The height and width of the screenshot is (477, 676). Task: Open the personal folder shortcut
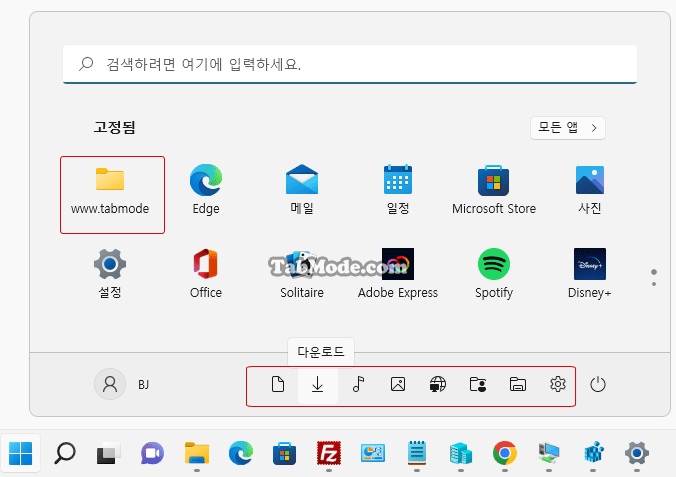478,384
